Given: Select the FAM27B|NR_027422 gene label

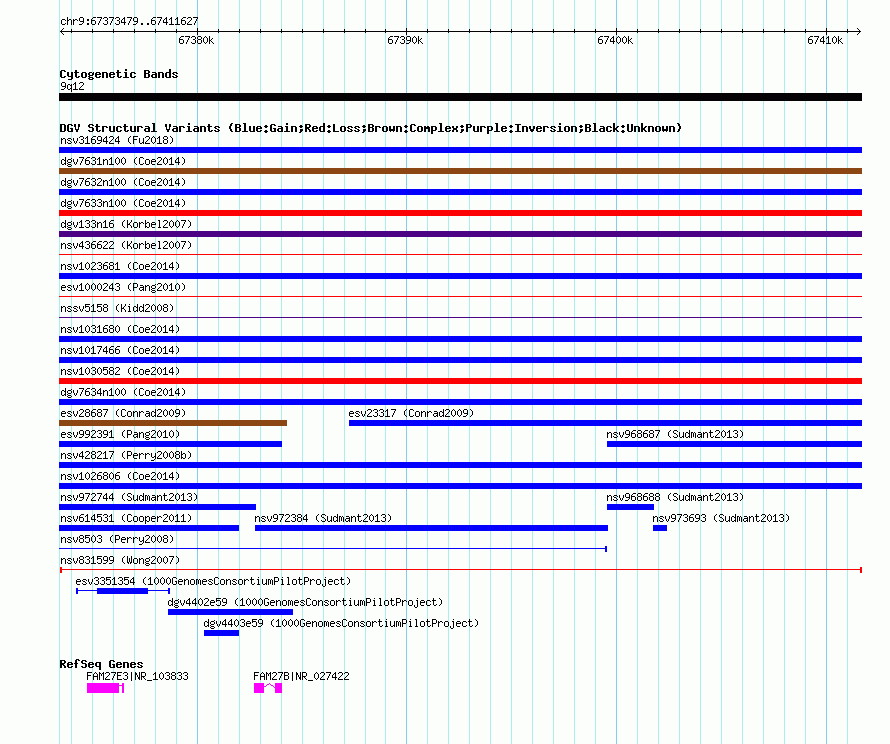Looking at the screenshot, I should 301,676.
